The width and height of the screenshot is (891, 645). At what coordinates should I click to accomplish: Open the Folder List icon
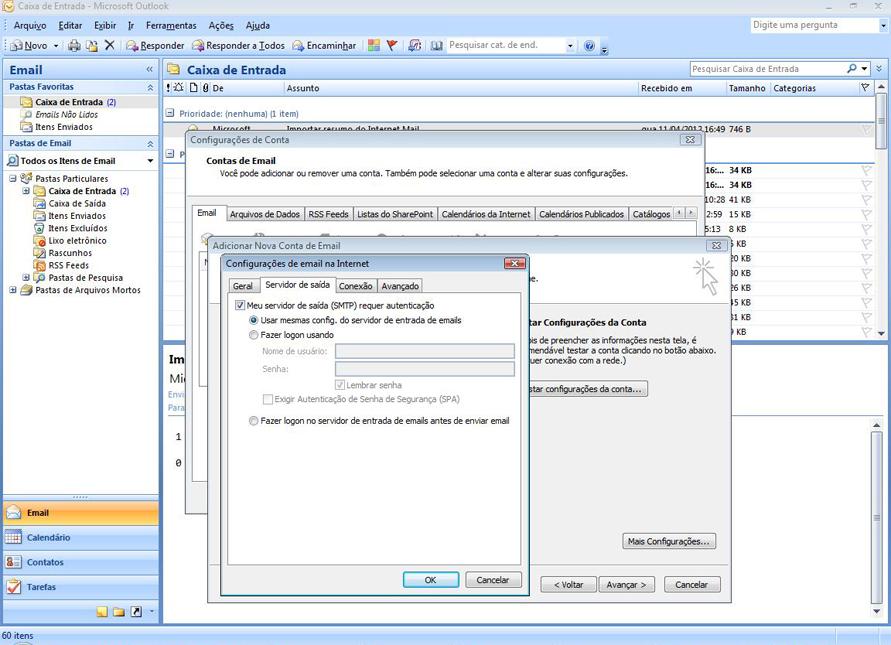119,611
